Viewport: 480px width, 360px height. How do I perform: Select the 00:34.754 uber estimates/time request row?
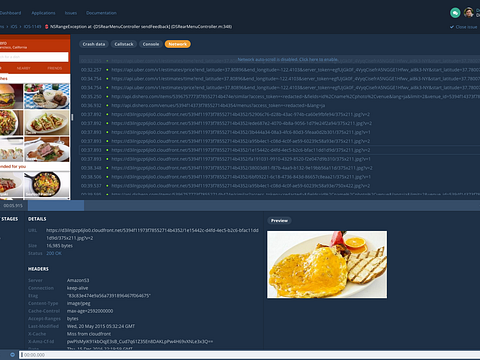(x=280, y=79)
